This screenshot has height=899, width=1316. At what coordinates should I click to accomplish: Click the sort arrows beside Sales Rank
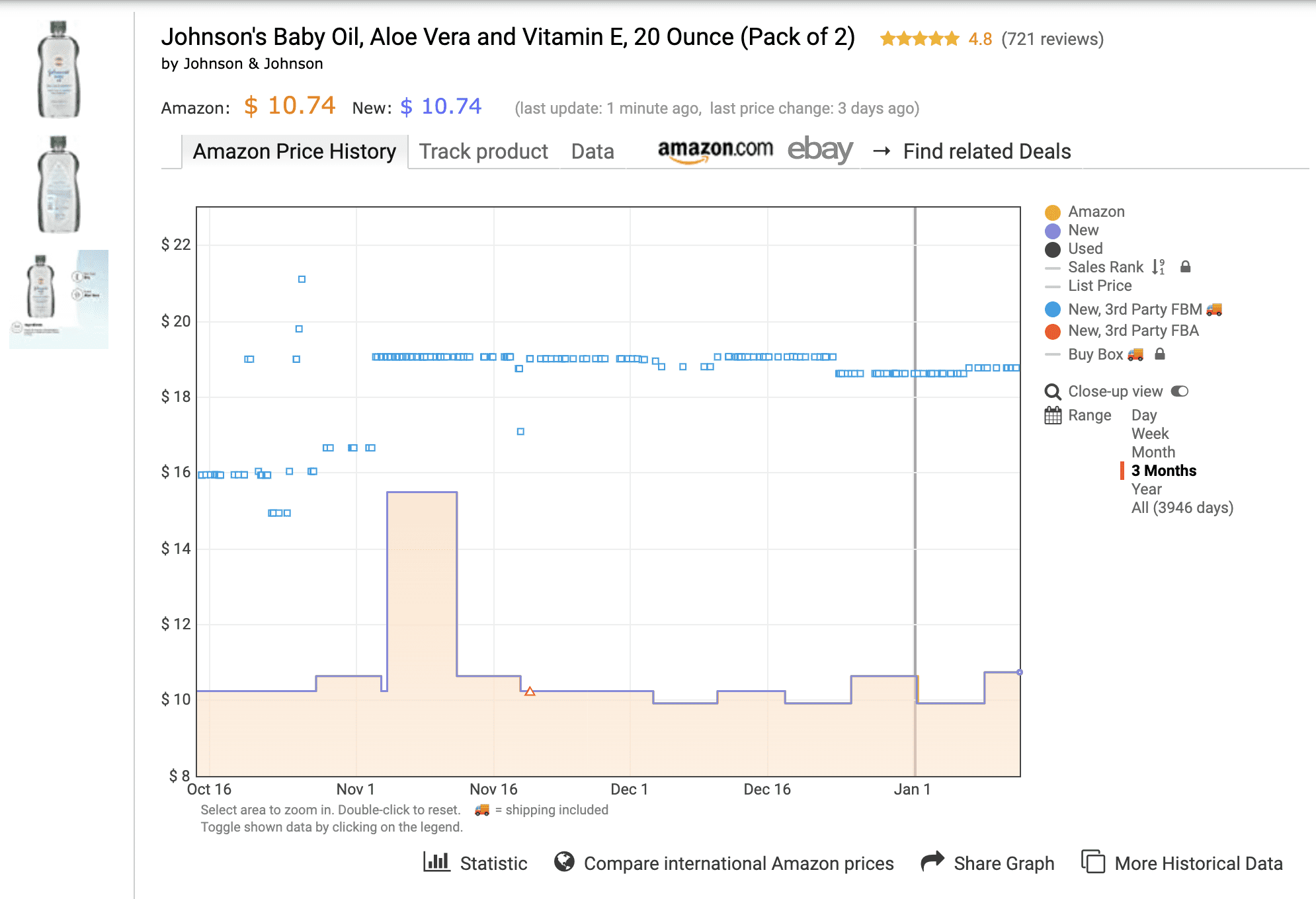pyautogui.click(x=1158, y=266)
